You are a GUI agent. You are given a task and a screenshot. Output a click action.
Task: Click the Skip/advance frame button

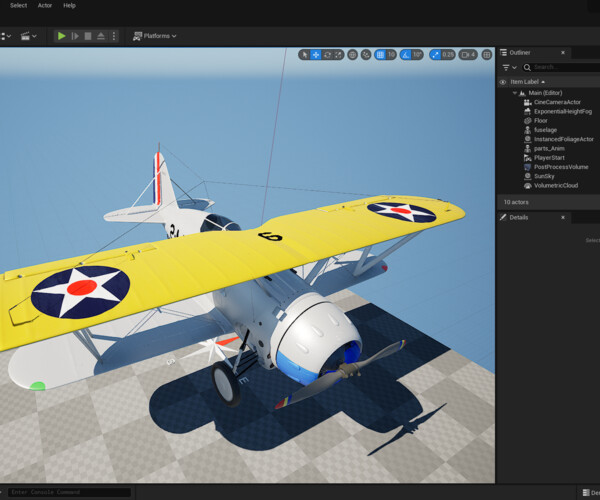pyautogui.click(x=75, y=36)
